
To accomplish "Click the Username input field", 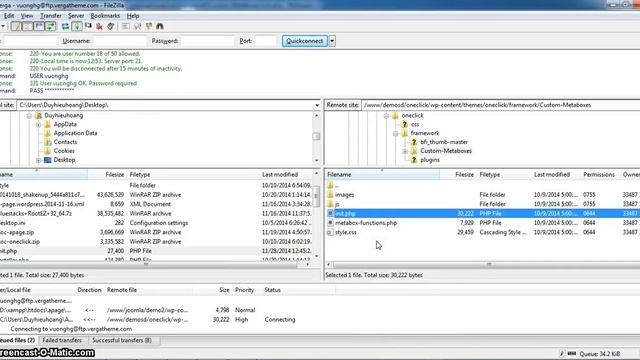I will (120, 41).
